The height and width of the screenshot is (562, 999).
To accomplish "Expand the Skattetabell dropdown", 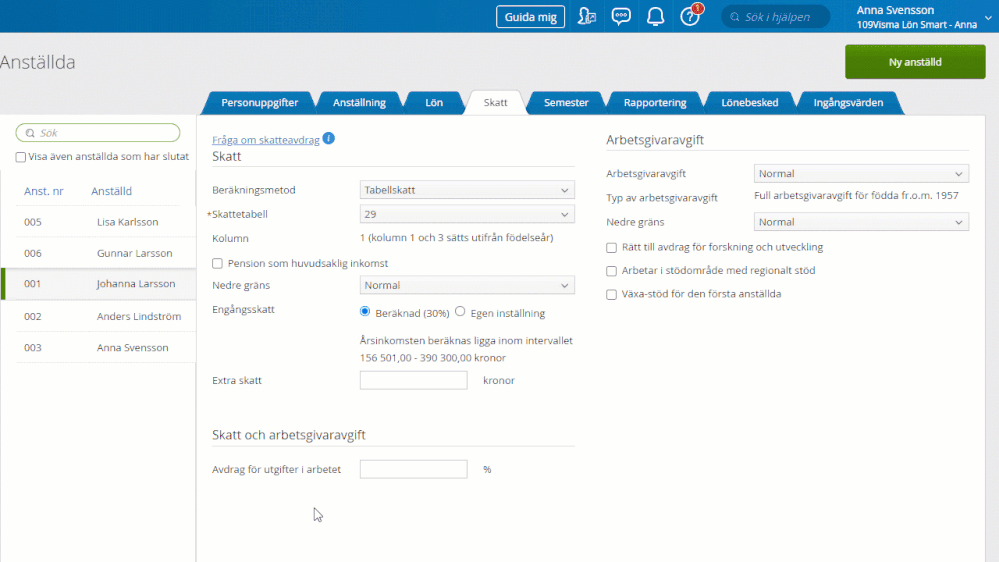I will (466, 214).
